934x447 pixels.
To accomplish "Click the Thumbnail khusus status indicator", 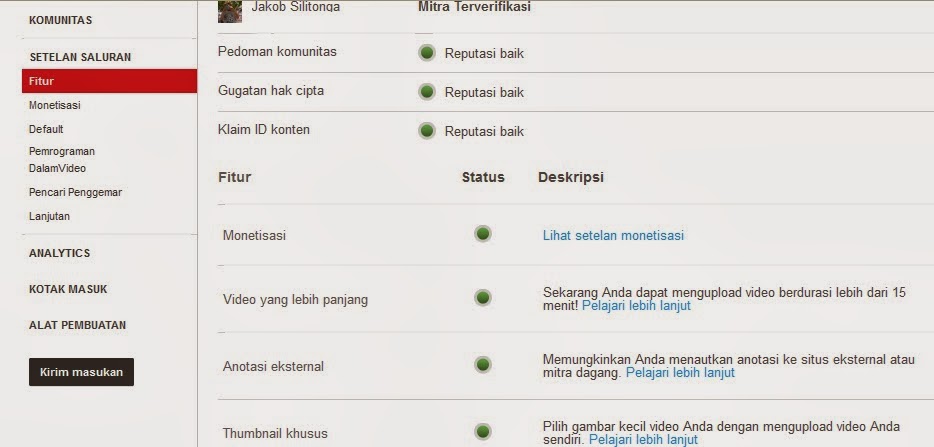I will 482,432.
